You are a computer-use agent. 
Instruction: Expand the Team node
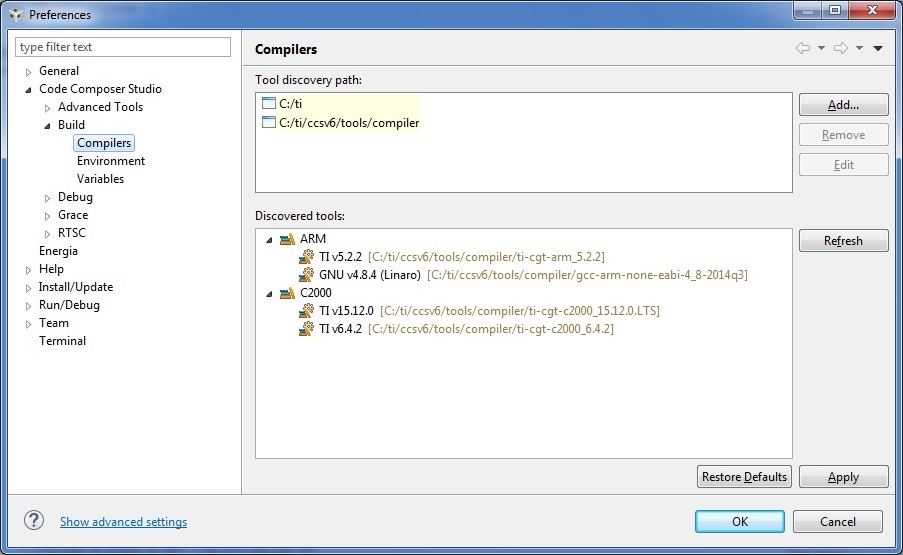(x=28, y=324)
